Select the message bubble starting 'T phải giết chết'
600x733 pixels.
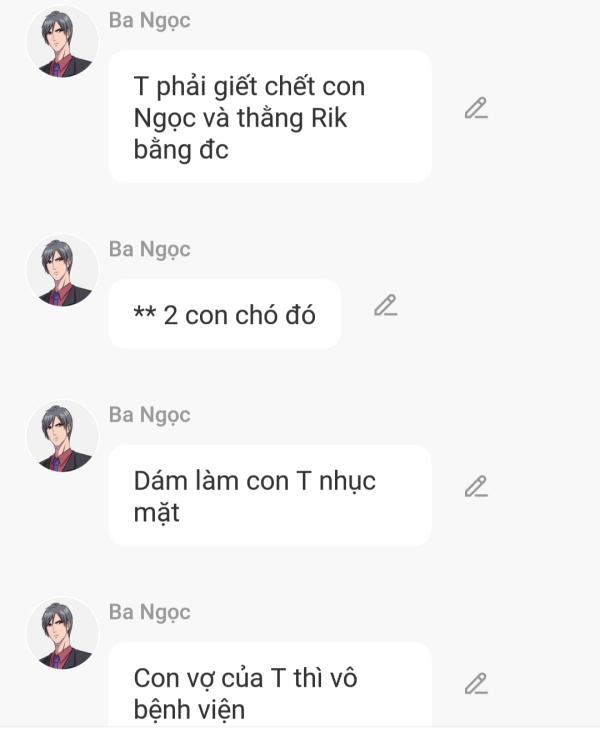pos(269,117)
